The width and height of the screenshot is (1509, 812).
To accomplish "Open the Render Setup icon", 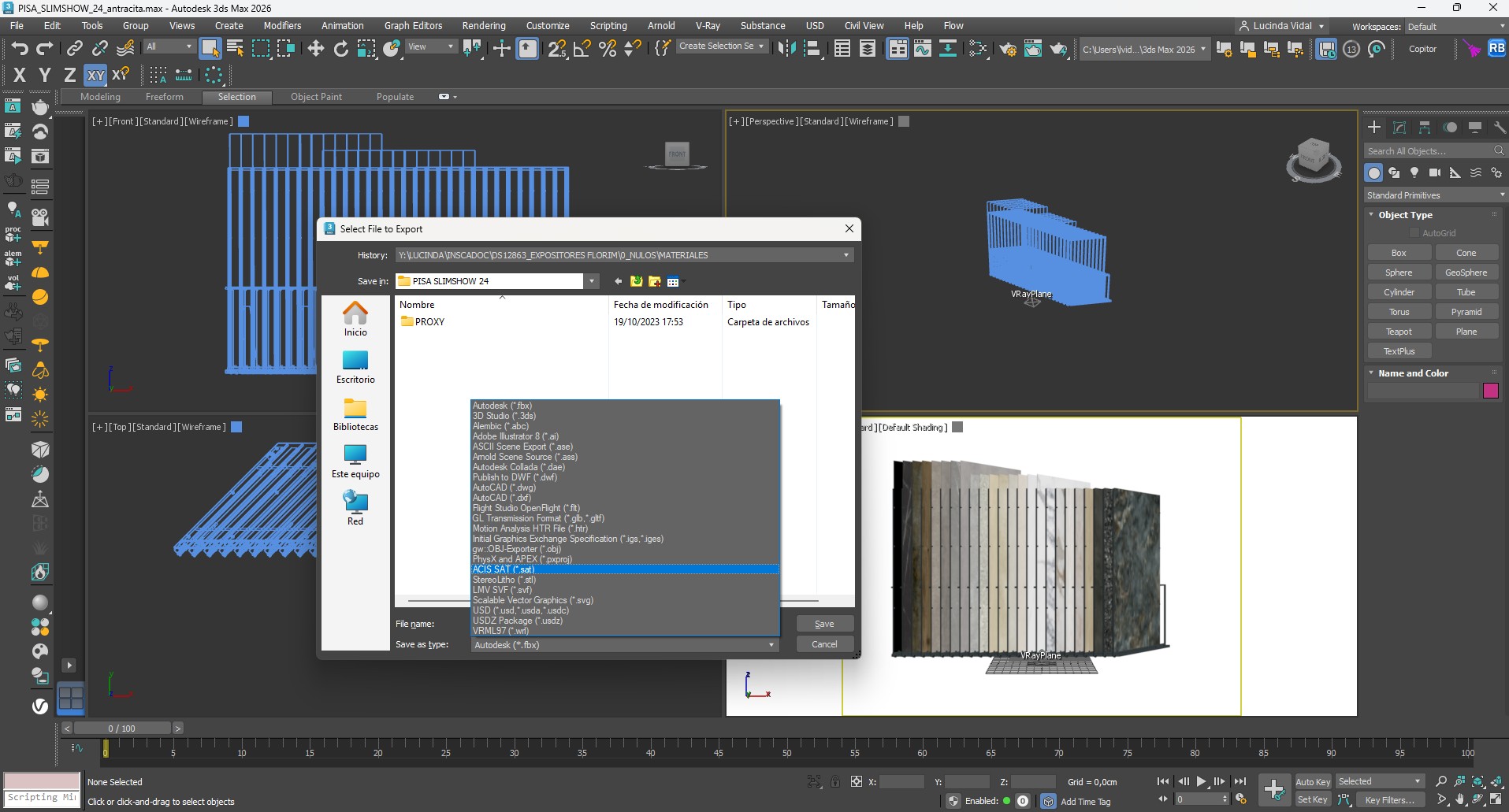I will click(1008, 49).
